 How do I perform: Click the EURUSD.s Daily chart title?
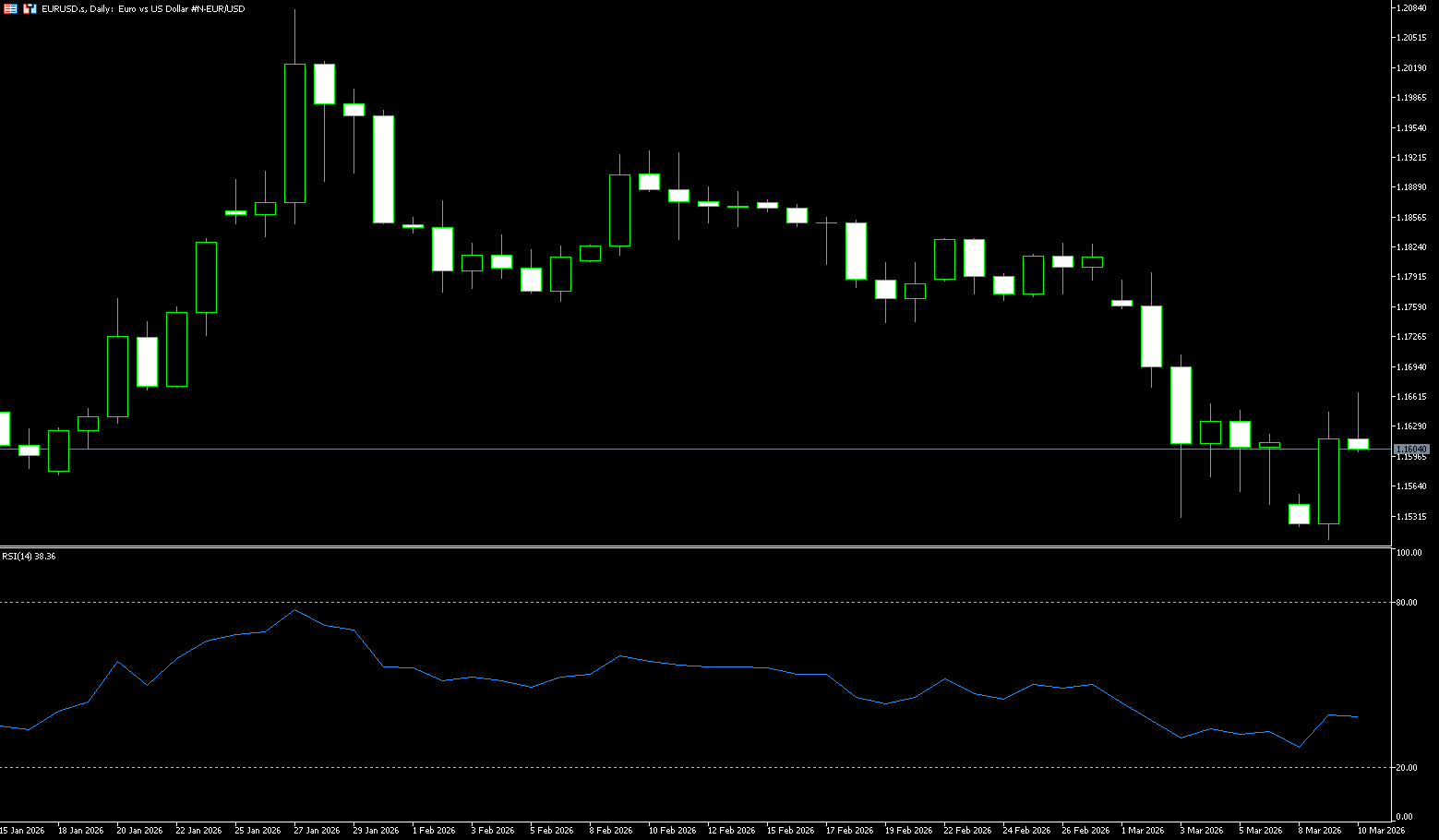point(143,8)
